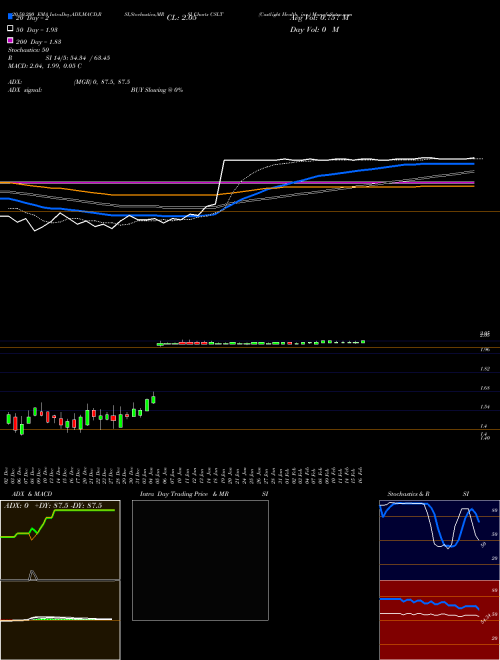Select the '50 Day = 1.93' legend text
The width and height of the screenshot is (500, 660).
pos(37,30)
